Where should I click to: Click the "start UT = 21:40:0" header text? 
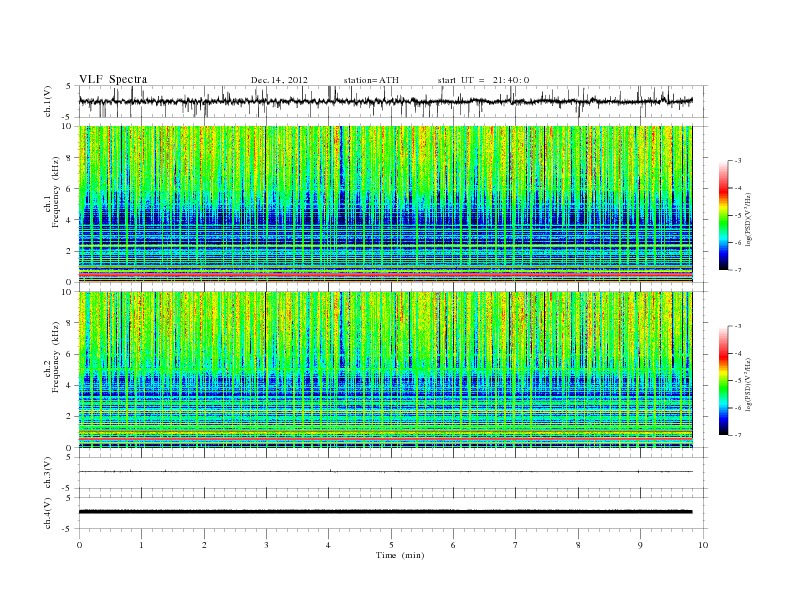[x=483, y=80]
